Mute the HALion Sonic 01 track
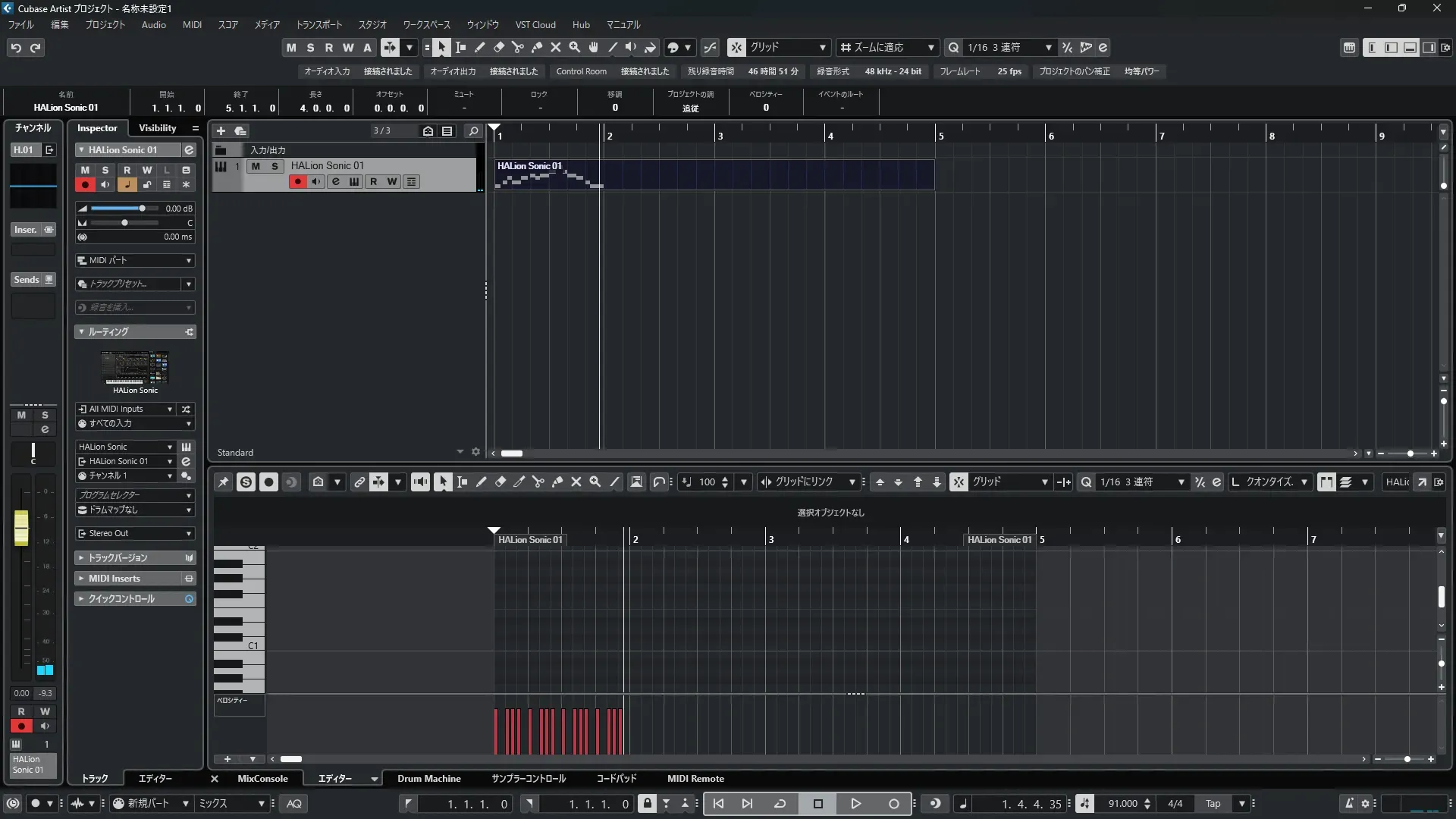The height and width of the screenshot is (819, 1456). tap(256, 166)
